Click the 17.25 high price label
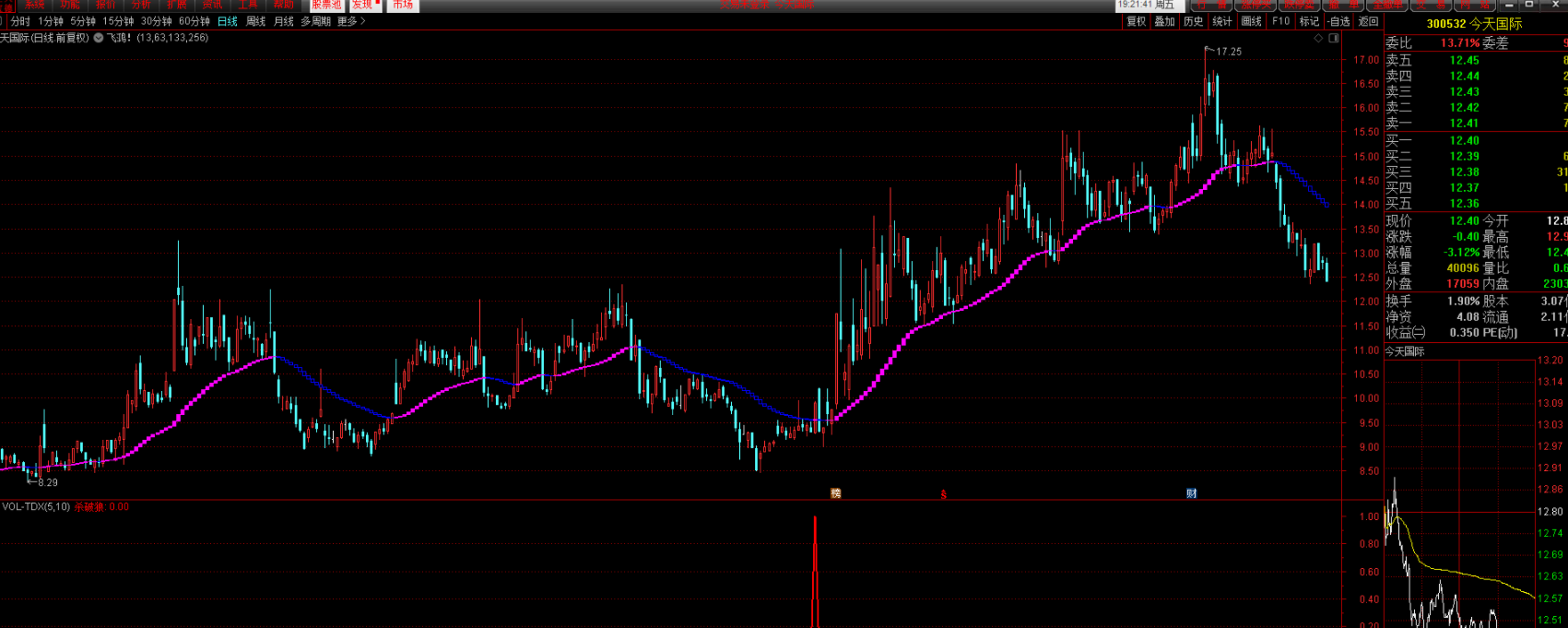This screenshot has width=1568, height=628. (1229, 52)
